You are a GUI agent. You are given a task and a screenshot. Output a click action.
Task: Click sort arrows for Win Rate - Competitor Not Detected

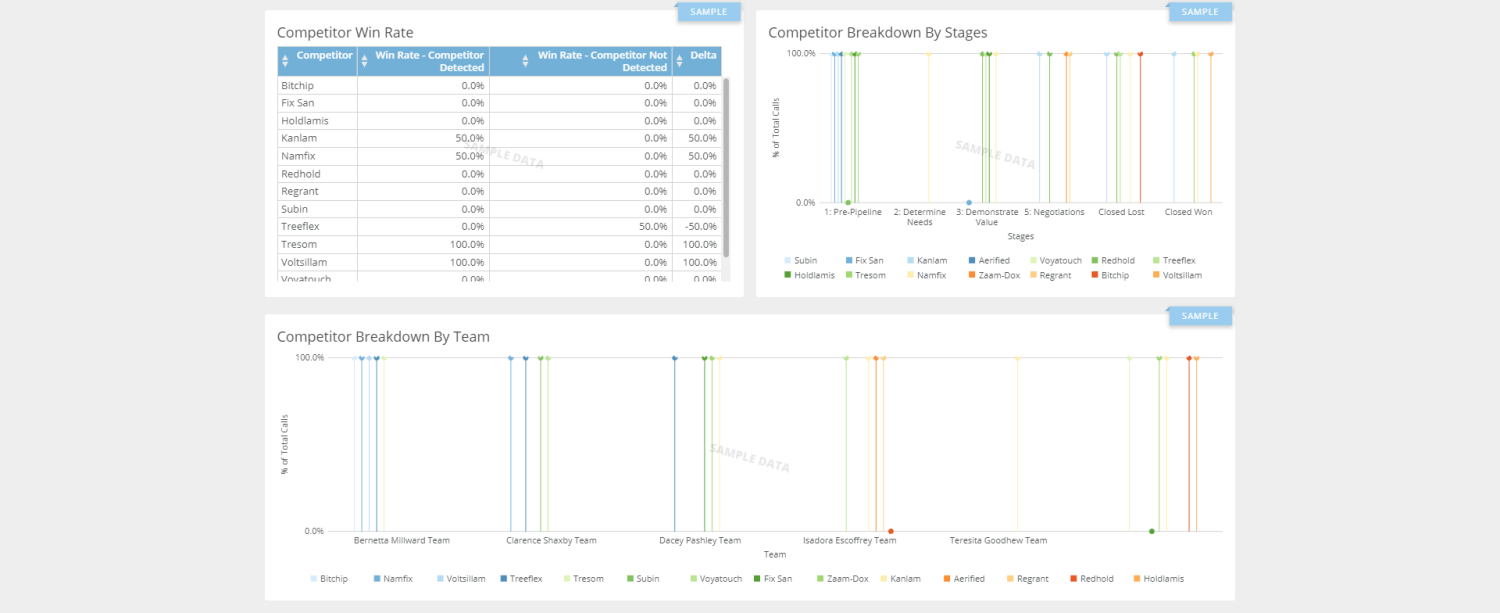click(x=526, y=61)
